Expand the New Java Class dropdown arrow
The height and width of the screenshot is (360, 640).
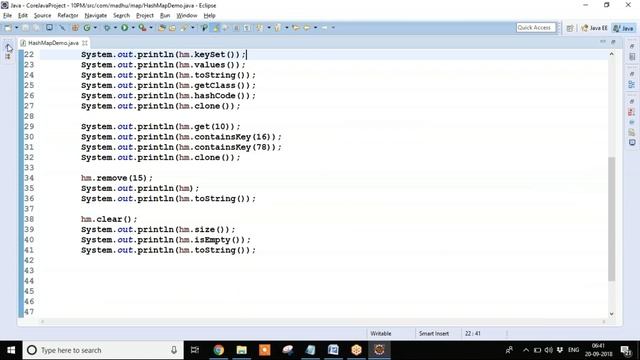95,28
